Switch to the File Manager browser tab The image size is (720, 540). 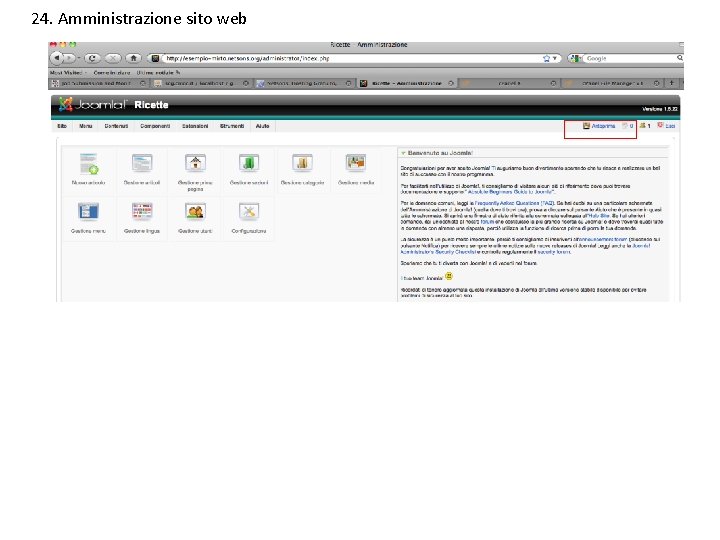click(613, 83)
